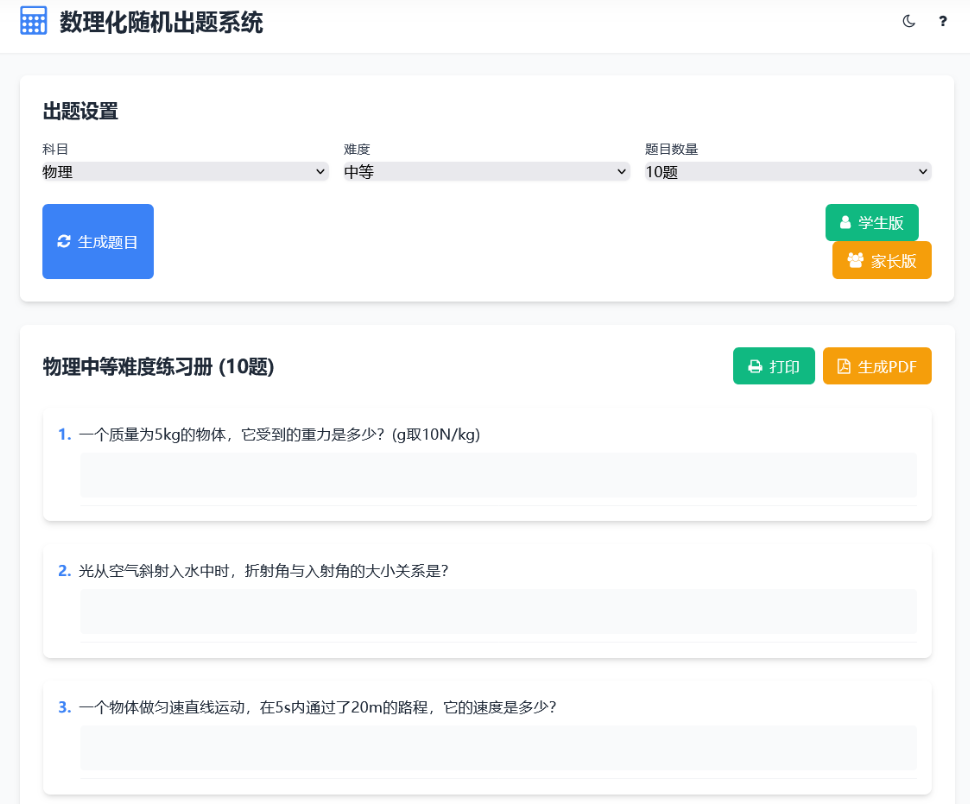Toggle dark mode with the moon icon
970x804 pixels.
[908, 21]
